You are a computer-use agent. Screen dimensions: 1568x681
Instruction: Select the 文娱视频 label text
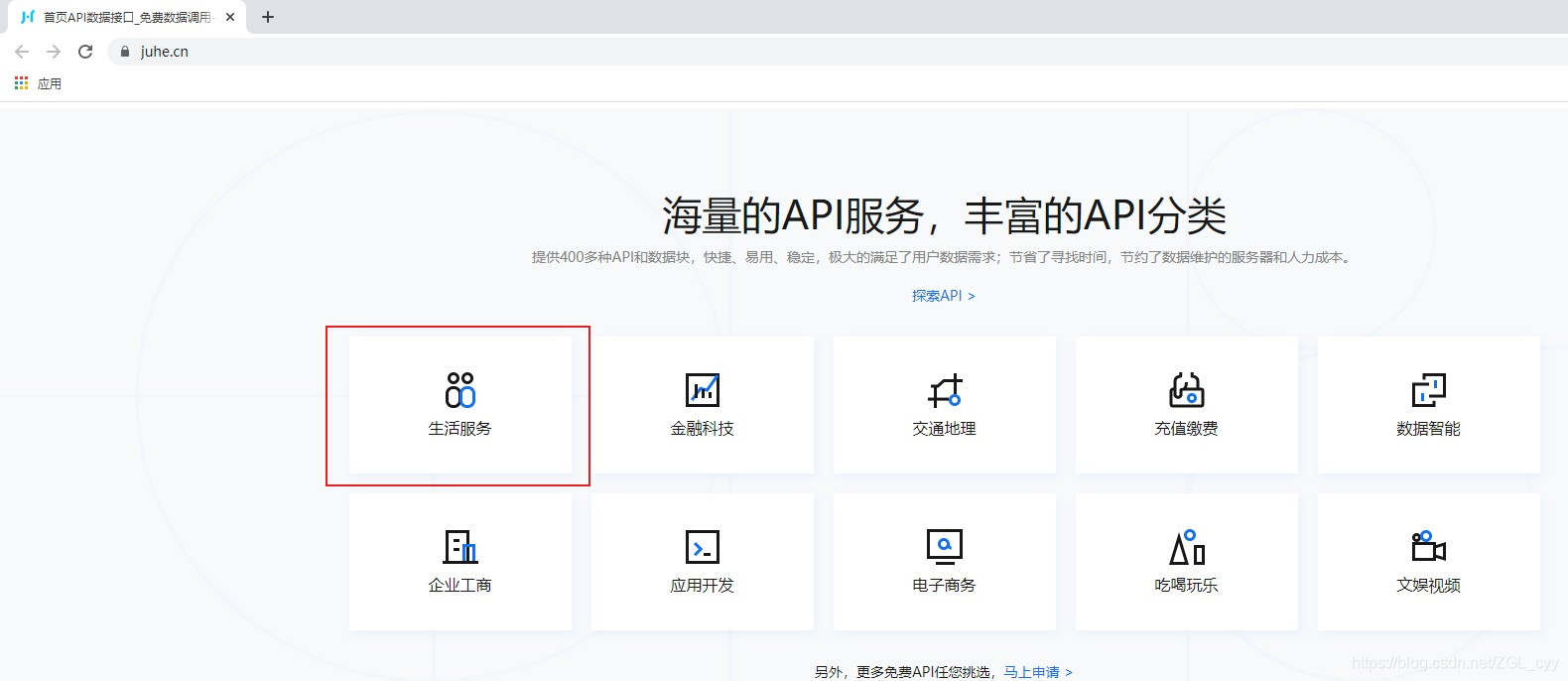point(1429,586)
